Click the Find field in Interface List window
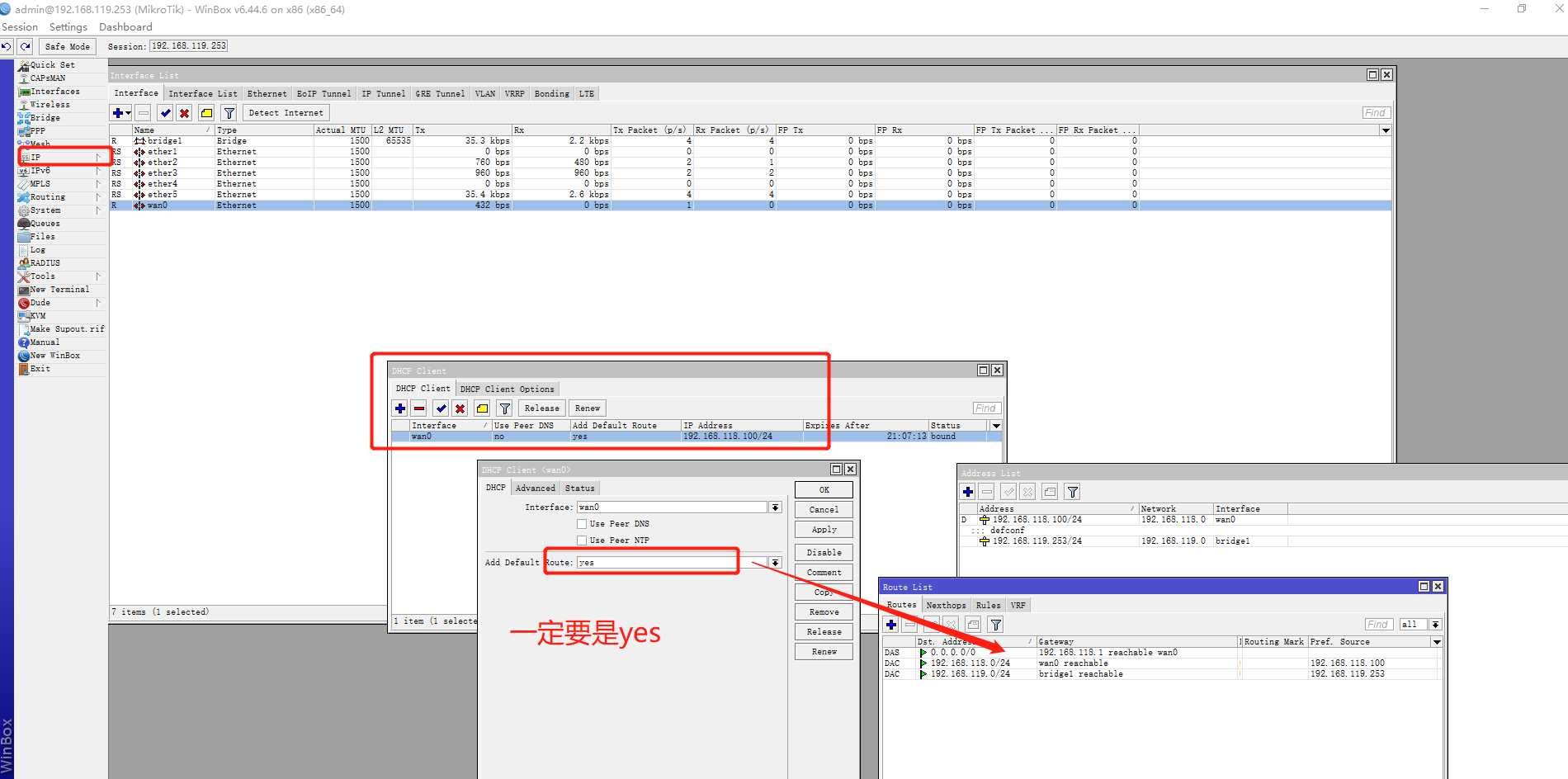 click(1376, 113)
